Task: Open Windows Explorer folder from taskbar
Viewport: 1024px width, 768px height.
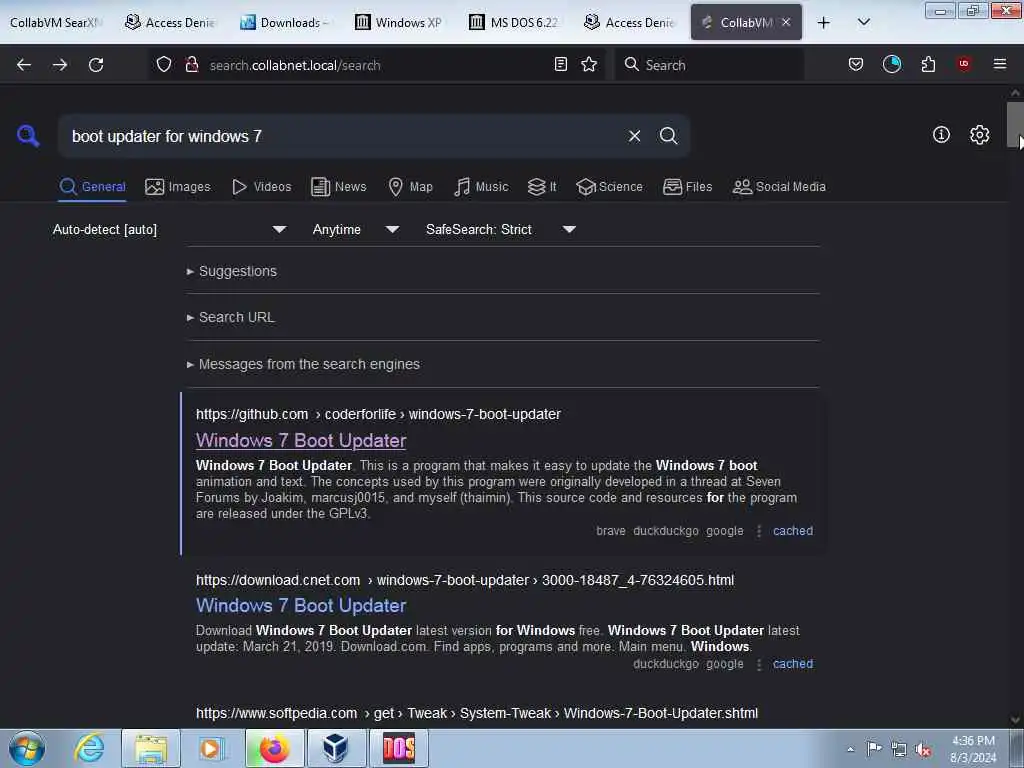Action: [151, 748]
